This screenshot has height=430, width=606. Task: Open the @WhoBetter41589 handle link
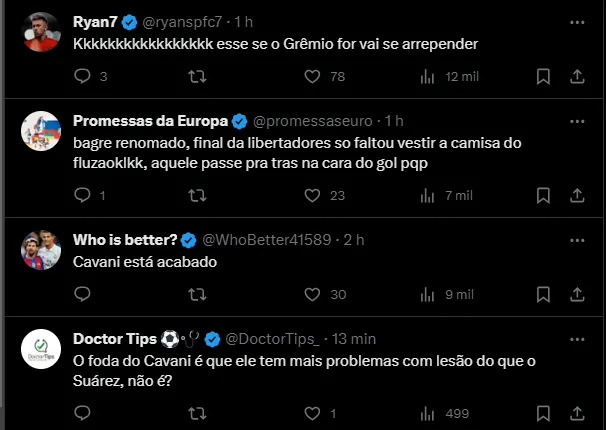268,240
